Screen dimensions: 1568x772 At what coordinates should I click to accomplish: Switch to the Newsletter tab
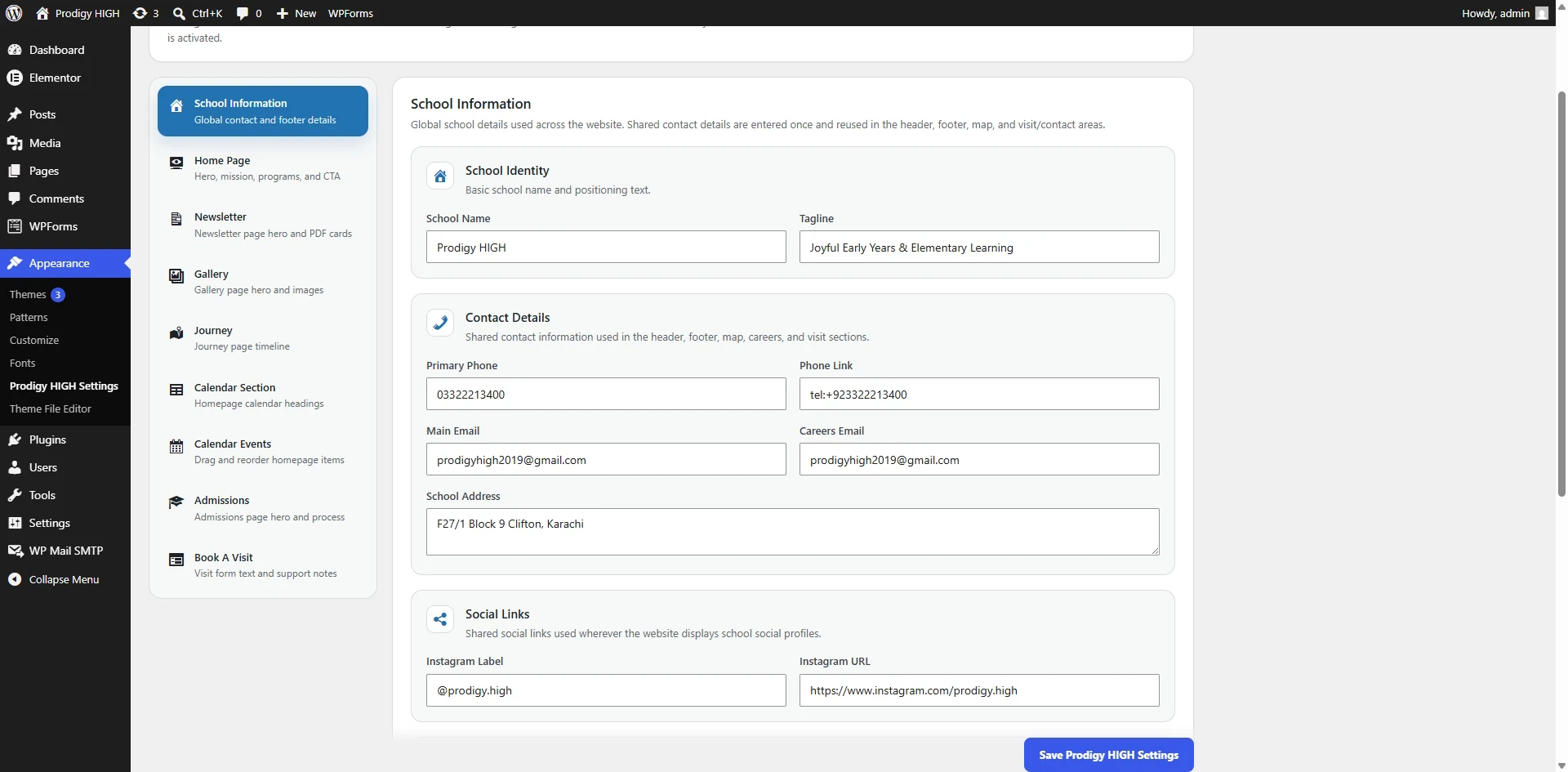263,225
